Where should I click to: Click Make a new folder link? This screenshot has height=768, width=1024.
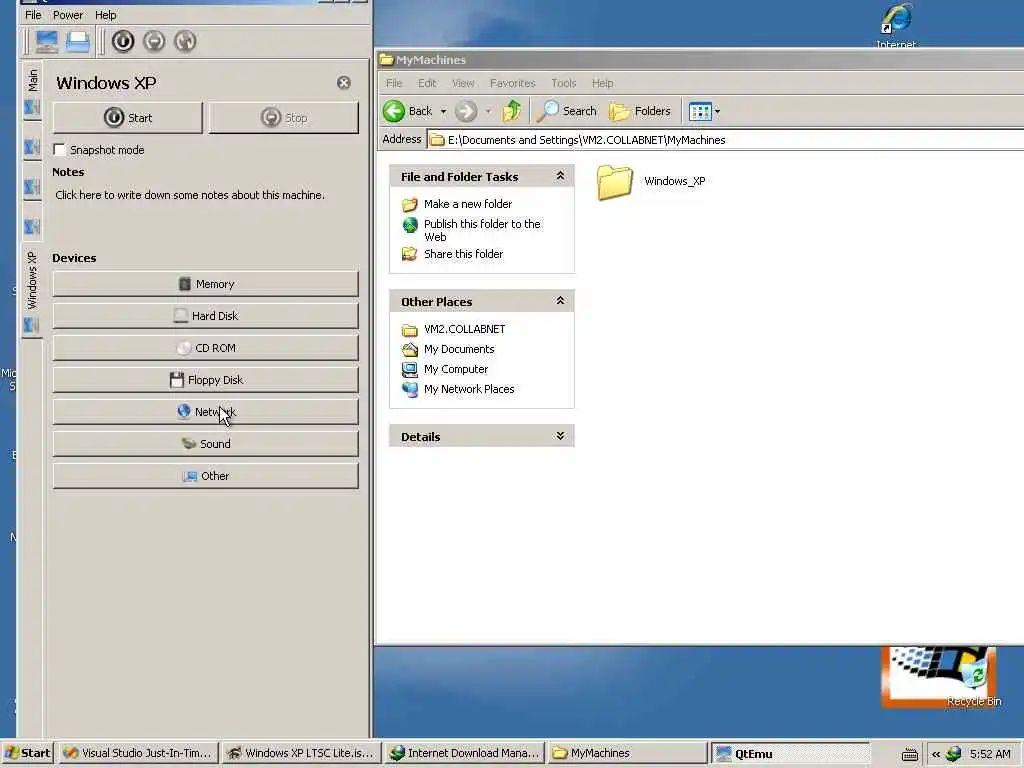468,204
